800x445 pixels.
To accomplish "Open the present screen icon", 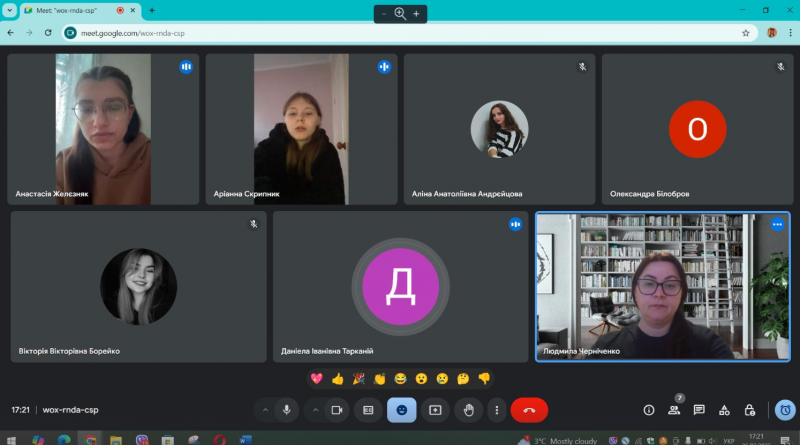I will click(435, 410).
